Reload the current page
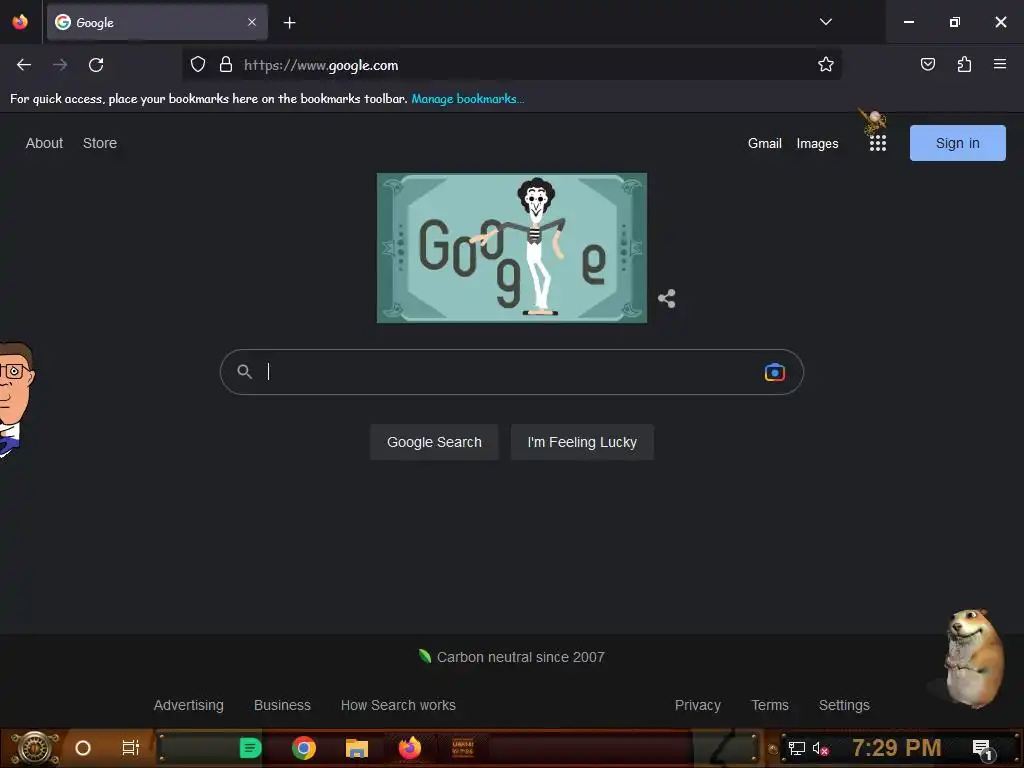The height and width of the screenshot is (768, 1024). click(96, 65)
